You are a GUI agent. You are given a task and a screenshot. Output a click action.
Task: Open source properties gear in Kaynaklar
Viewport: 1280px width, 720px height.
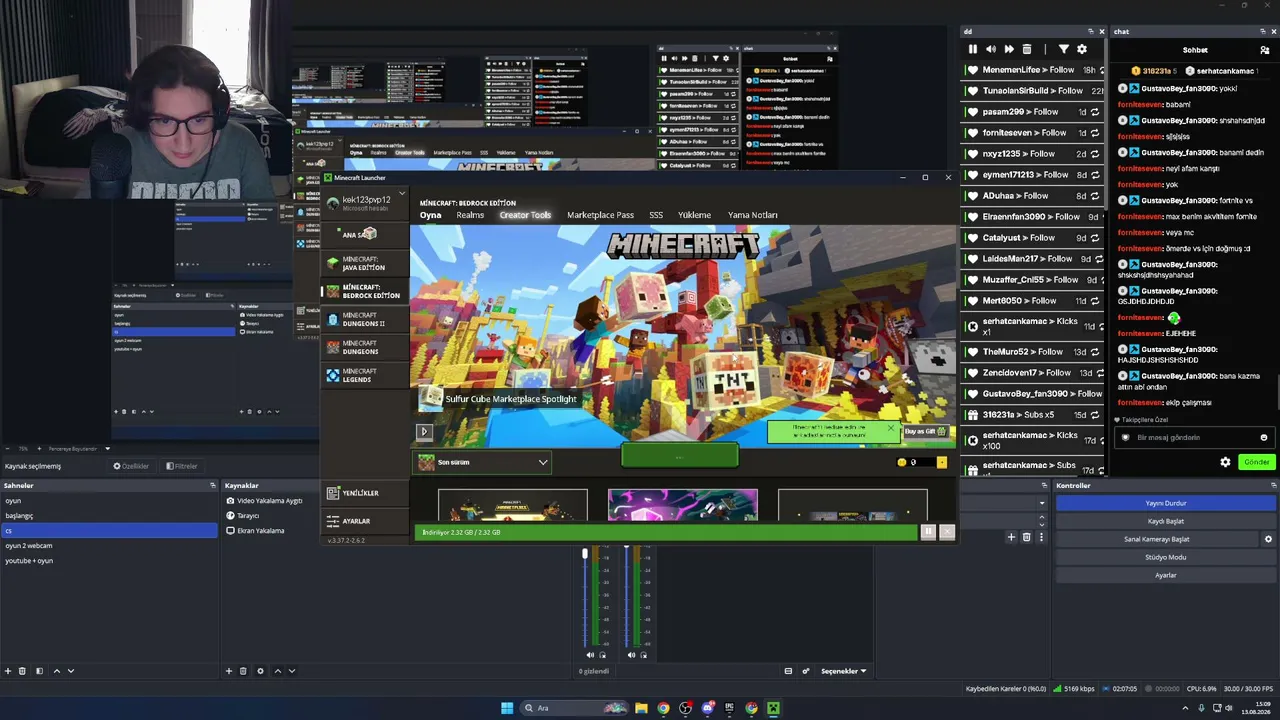point(260,671)
